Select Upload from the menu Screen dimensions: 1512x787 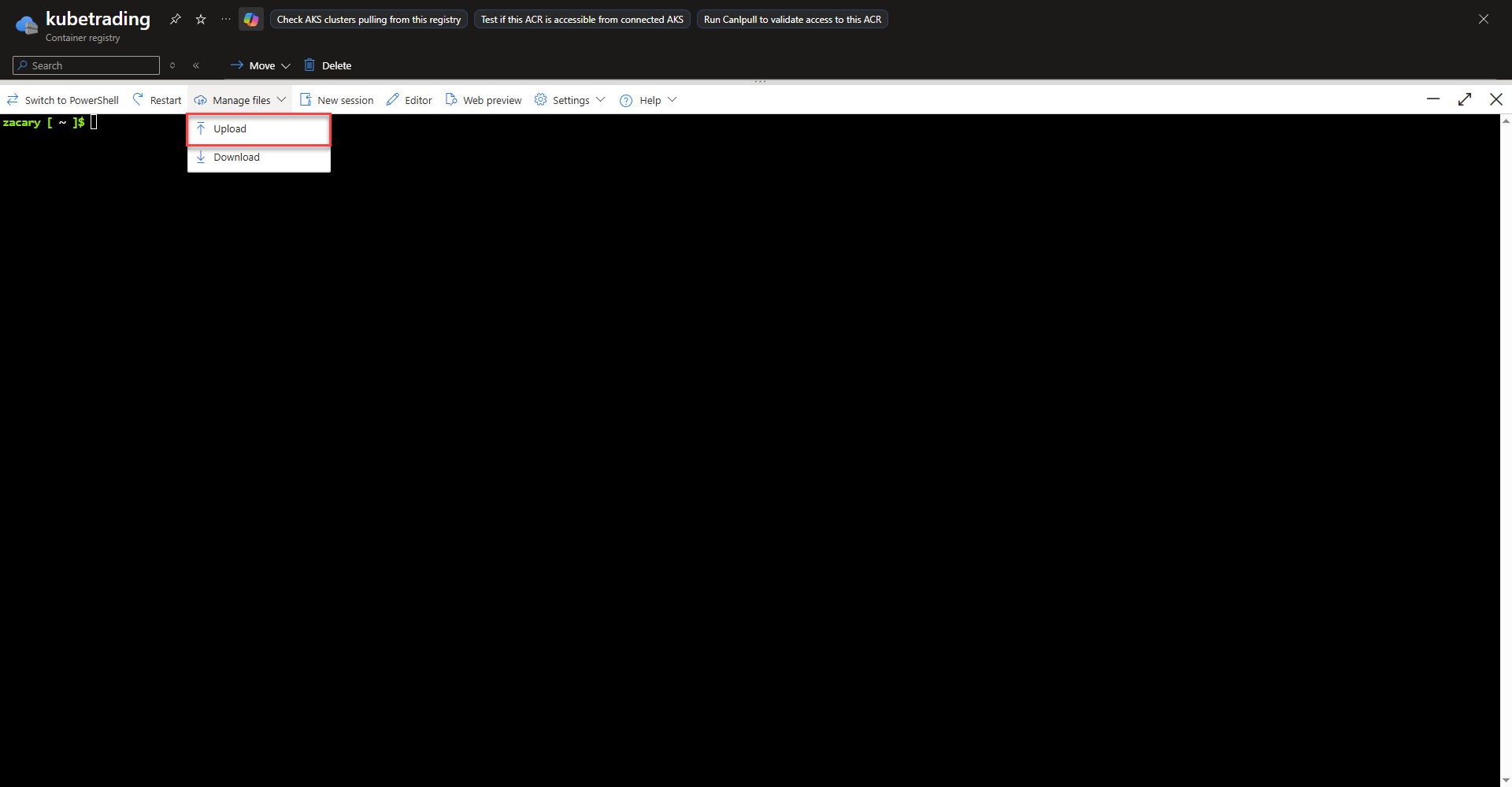click(x=230, y=129)
